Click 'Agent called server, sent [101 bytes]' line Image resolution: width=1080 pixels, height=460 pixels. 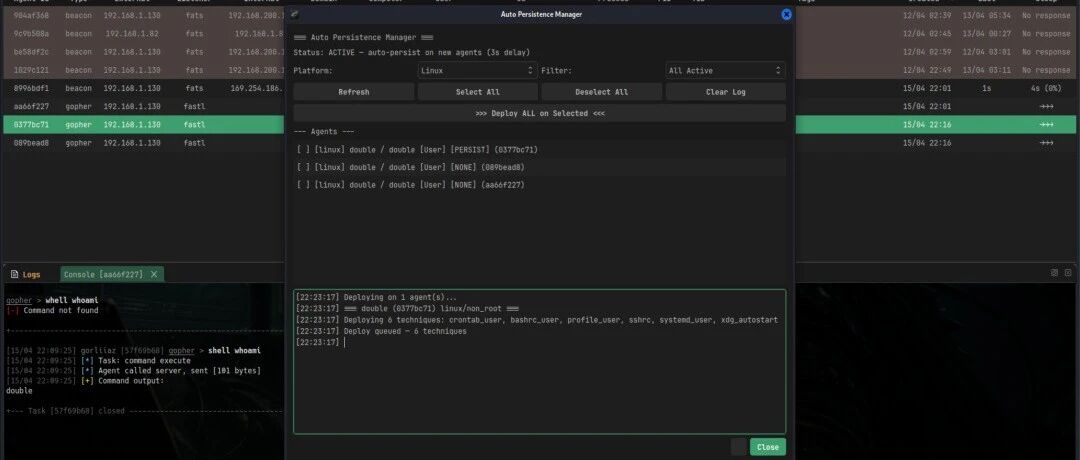pyautogui.click(x=178, y=370)
